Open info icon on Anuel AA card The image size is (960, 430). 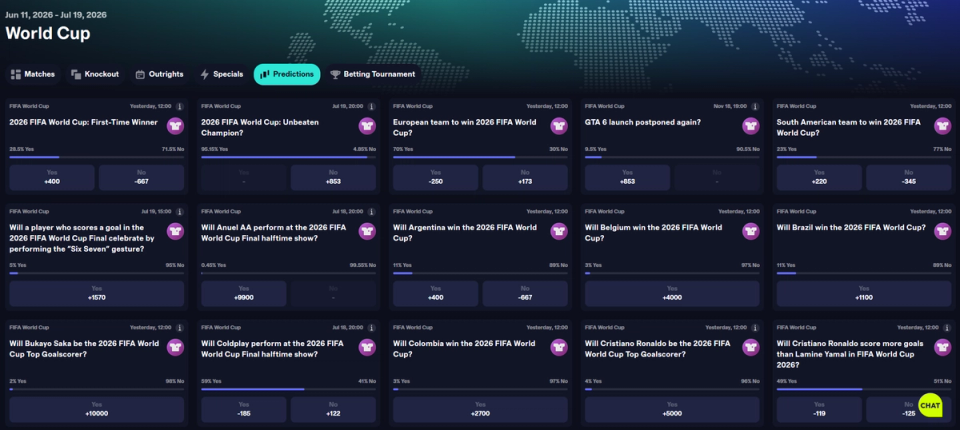pyautogui.click(x=372, y=211)
